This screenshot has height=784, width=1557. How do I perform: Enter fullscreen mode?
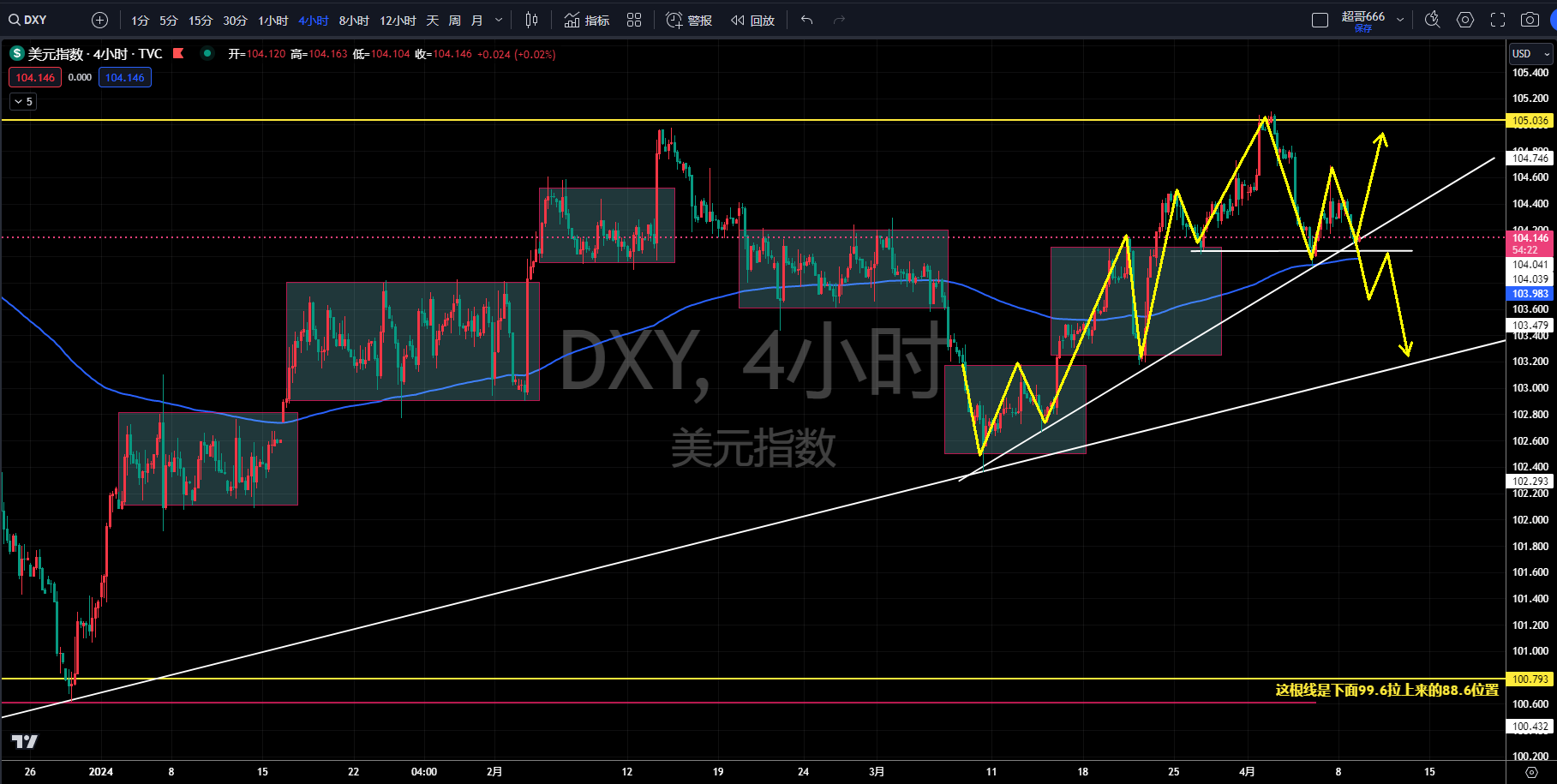(1498, 20)
